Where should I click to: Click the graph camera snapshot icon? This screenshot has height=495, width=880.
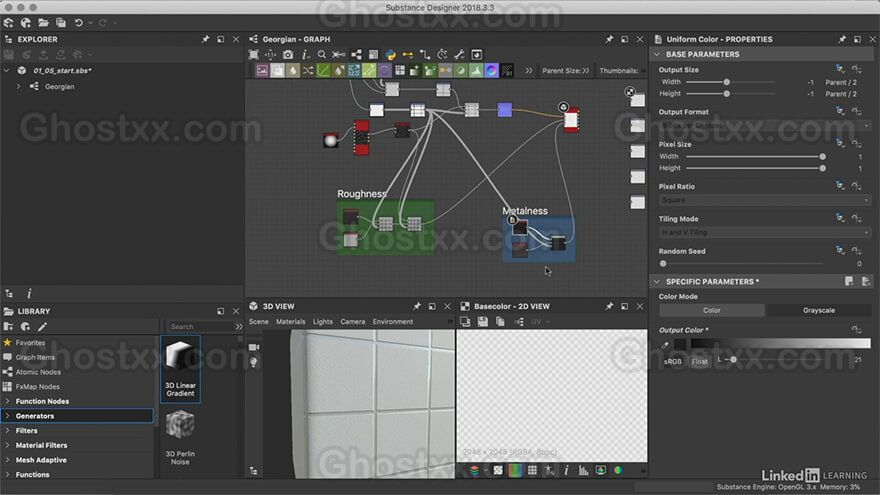[x=288, y=54]
